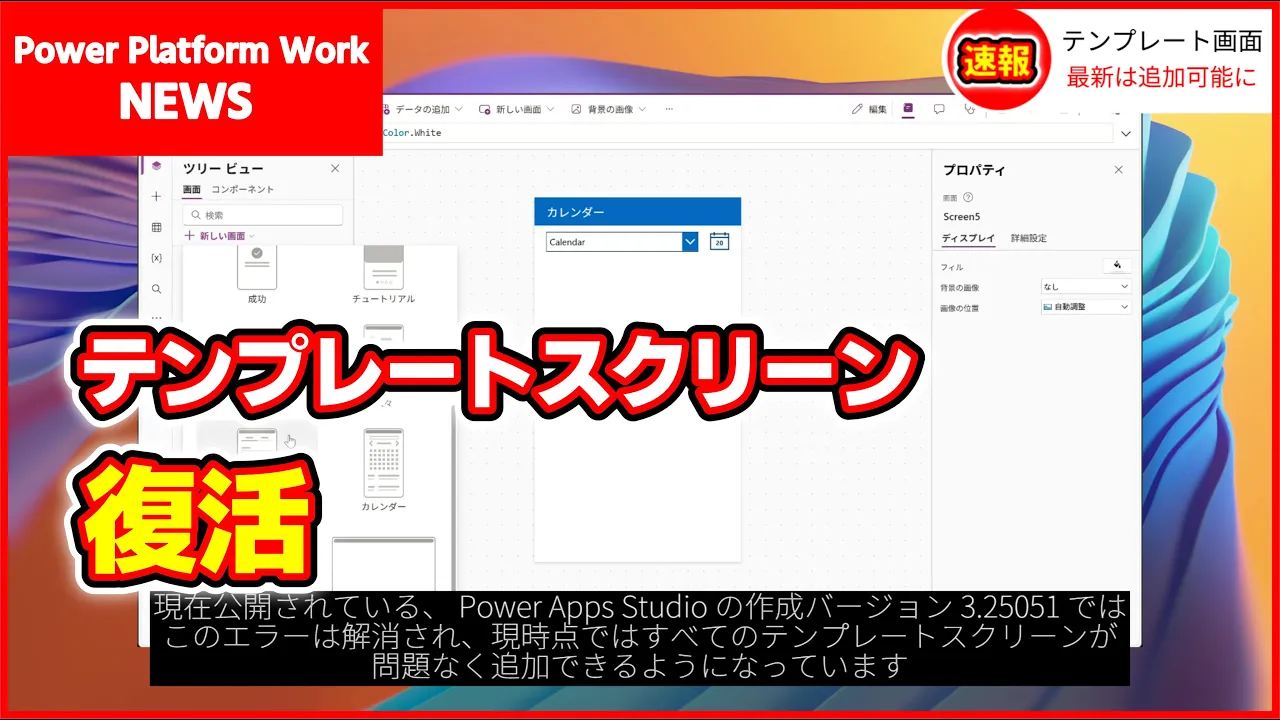Click the Search magnifier icon in left rail
Image resolution: width=1280 pixels, height=720 pixels.
[x=156, y=289]
